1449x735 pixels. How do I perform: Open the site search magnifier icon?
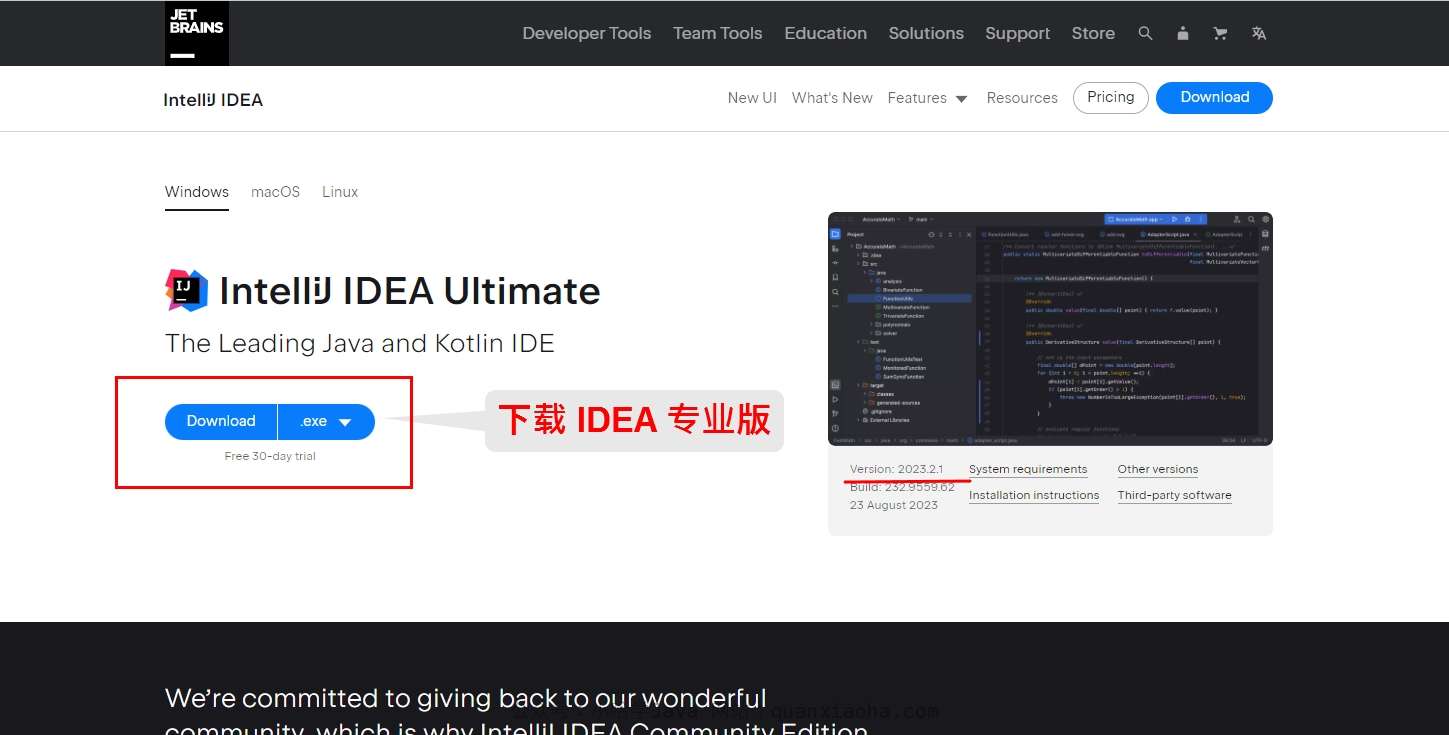[1145, 33]
